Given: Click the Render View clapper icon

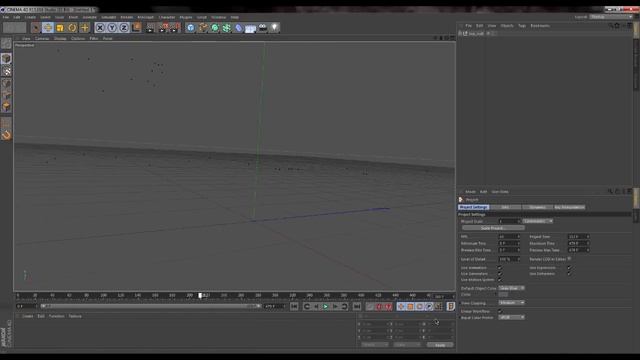Looking at the screenshot, I should [x=151, y=28].
